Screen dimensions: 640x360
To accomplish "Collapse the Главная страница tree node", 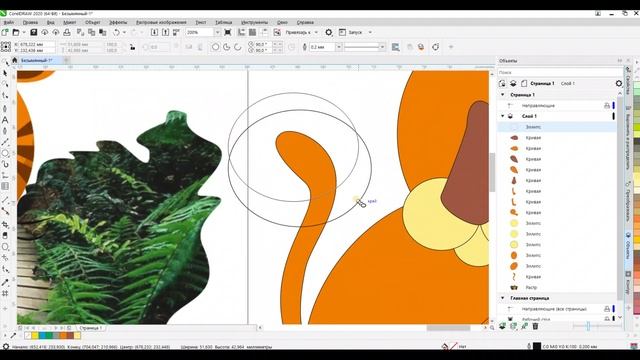I will tap(502, 298).
